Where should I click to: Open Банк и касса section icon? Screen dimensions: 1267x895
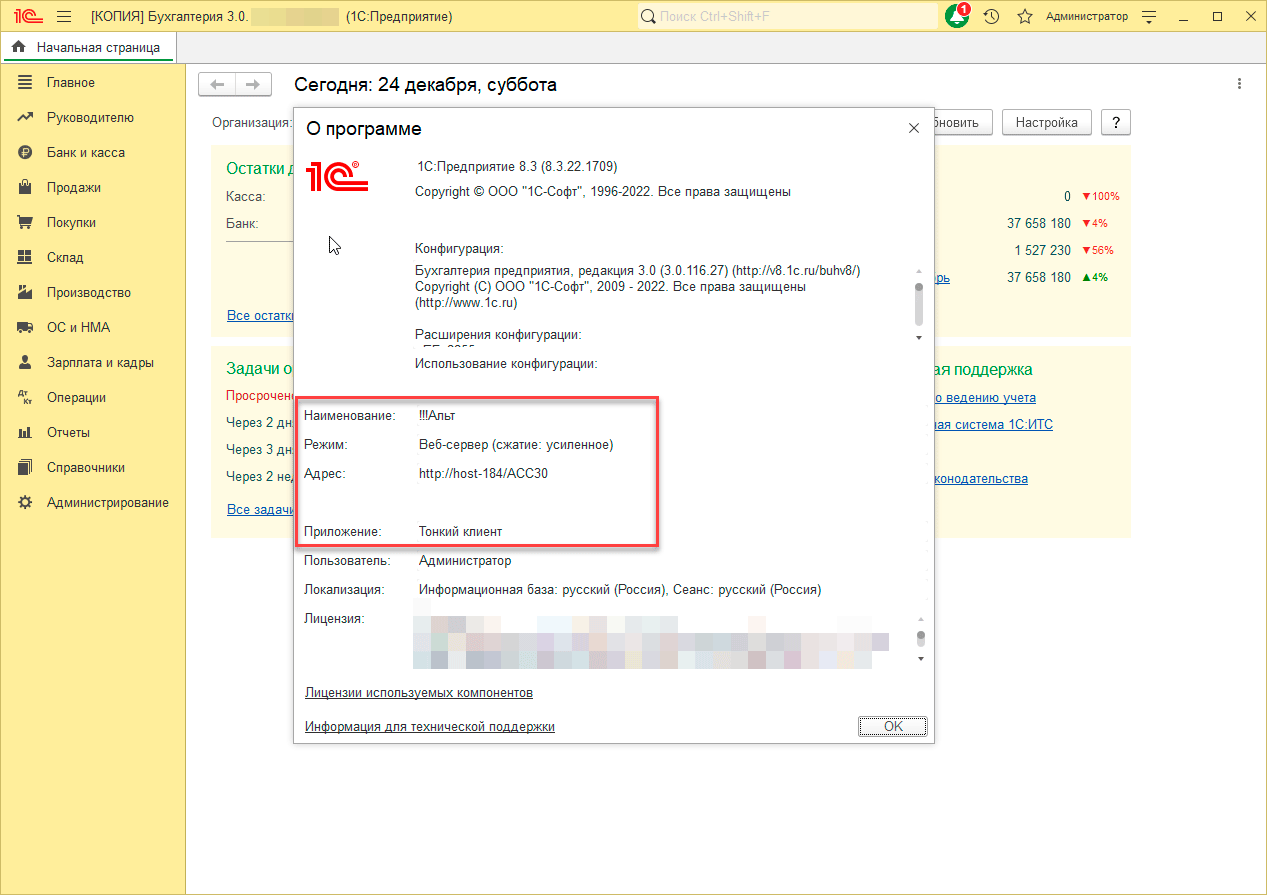pyautogui.click(x=26, y=153)
